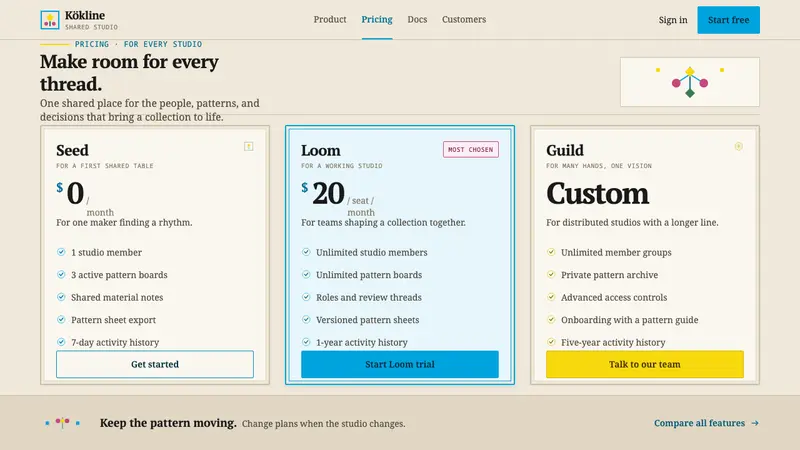Click check icon beside Private pattern archive
Screen dimensions: 800x450
[x=551, y=274]
